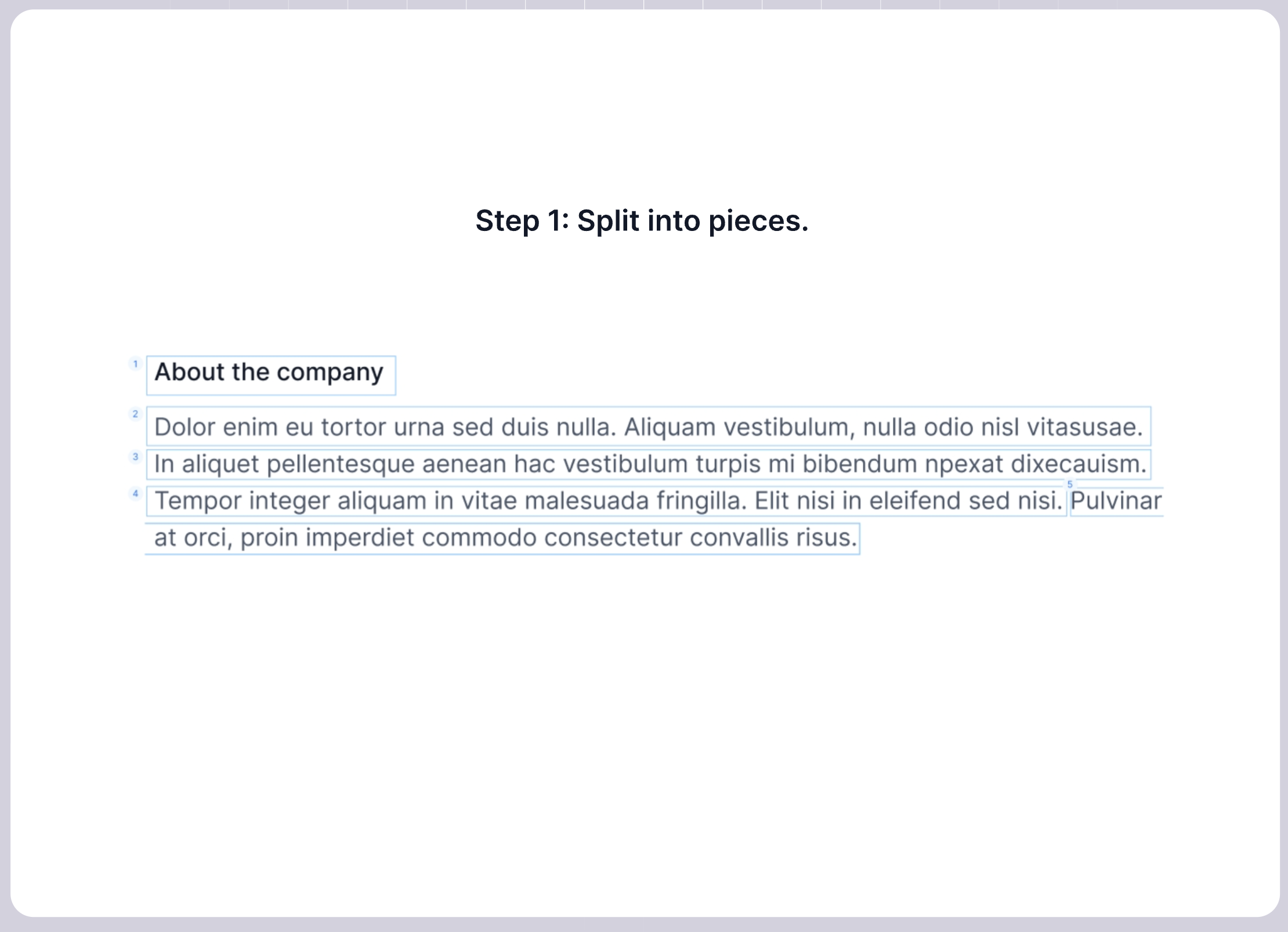Click the sentence "In aliquet pellentesque aenean"
Viewport: 1288px width, 932px height.
[649, 464]
